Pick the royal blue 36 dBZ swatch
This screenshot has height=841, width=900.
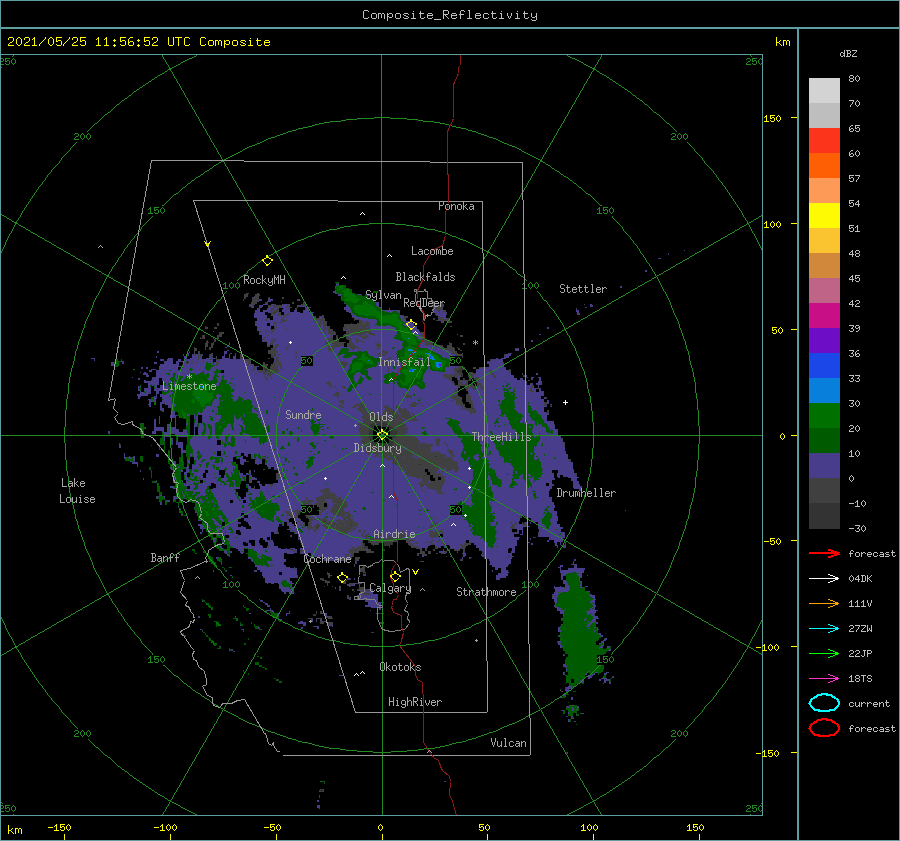(824, 365)
